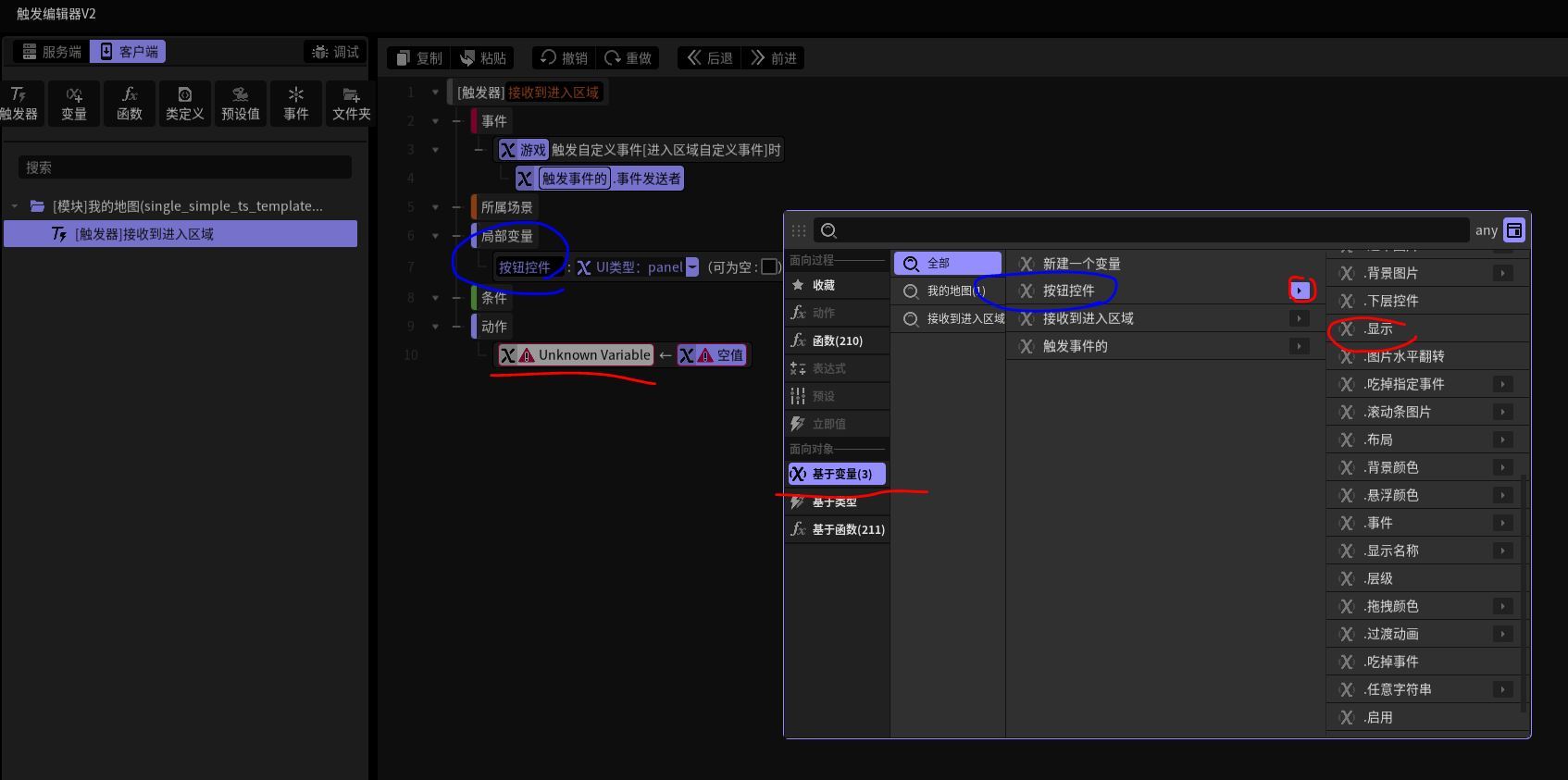Viewport: 1568px width, 780px height.
Task: Choose the .显示 property entry
Action: 1379,328
